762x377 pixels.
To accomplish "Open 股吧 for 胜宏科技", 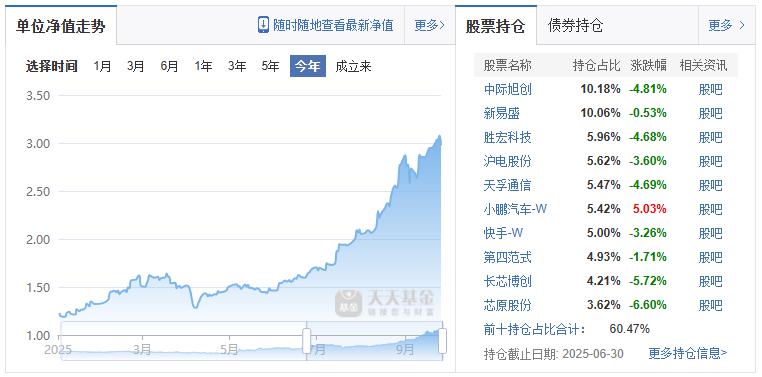I will tap(710, 137).
